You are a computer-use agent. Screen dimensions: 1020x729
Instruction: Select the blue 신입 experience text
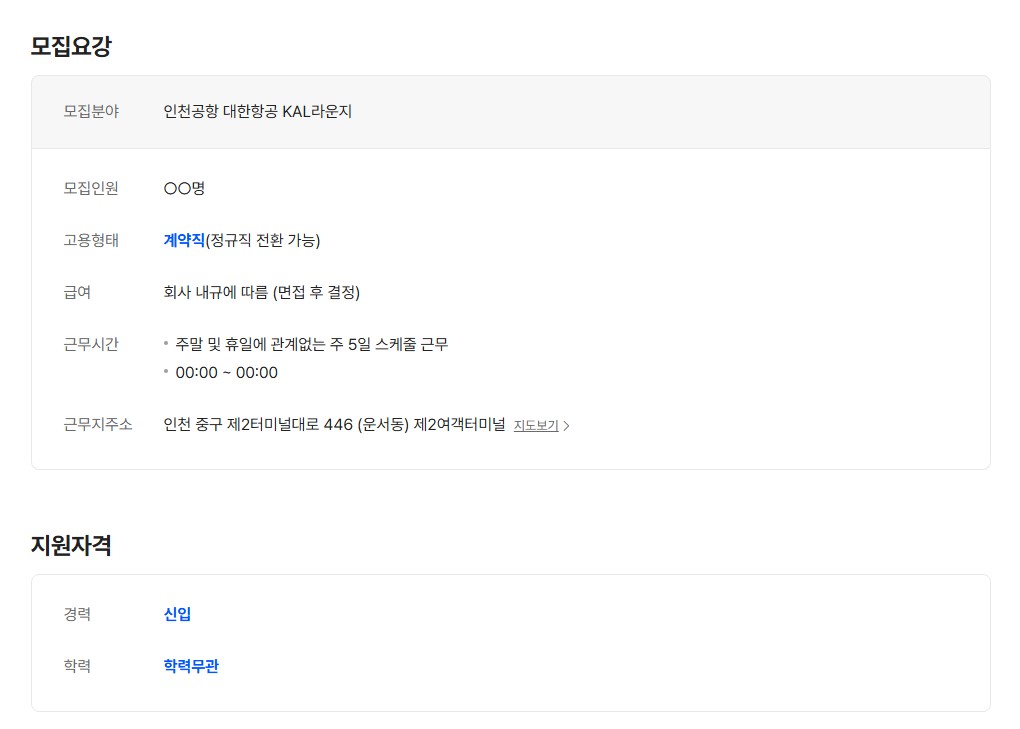[x=177, y=614]
